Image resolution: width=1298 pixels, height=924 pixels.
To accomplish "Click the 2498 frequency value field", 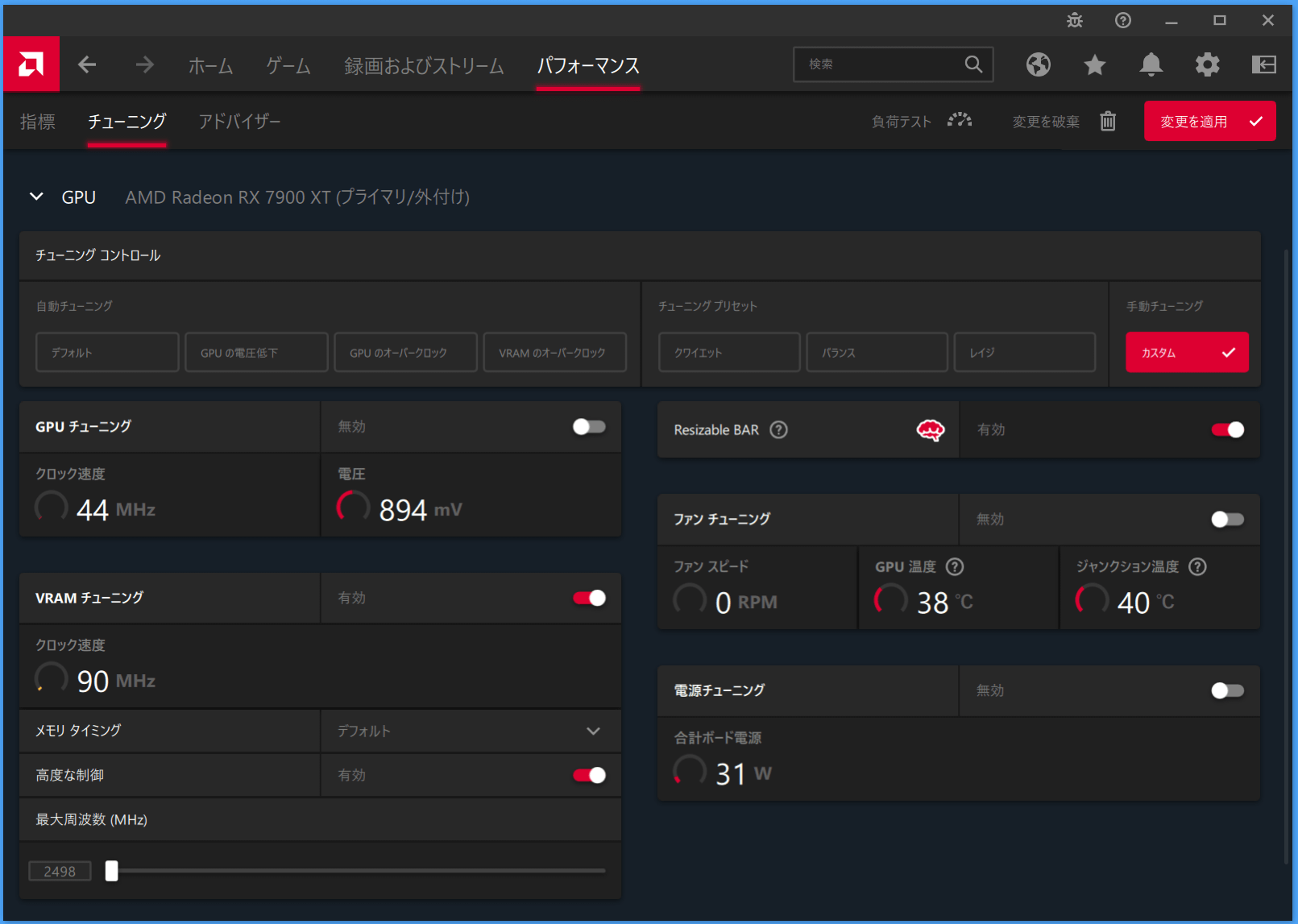I will click(x=60, y=871).
